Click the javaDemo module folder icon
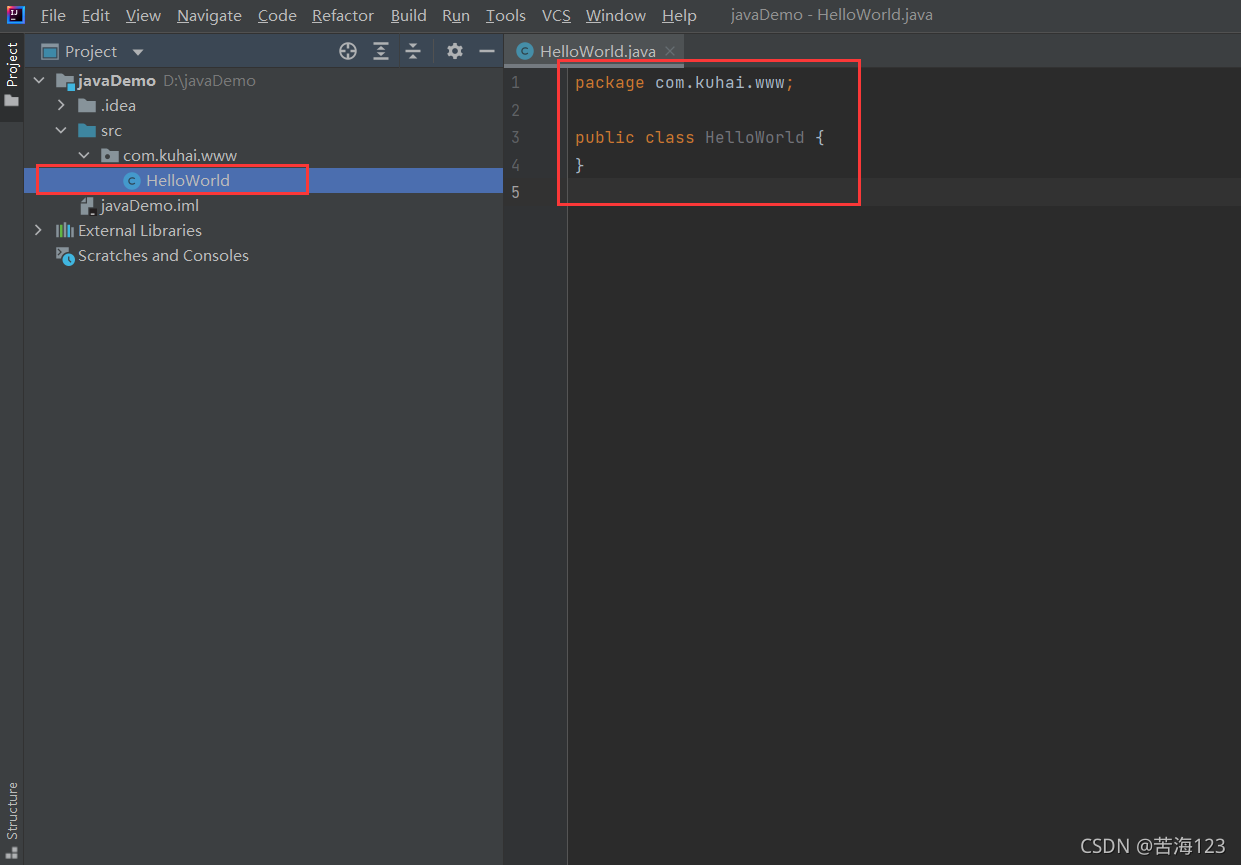This screenshot has height=865, width=1241. pyautogui.click(x=65, y=81)
